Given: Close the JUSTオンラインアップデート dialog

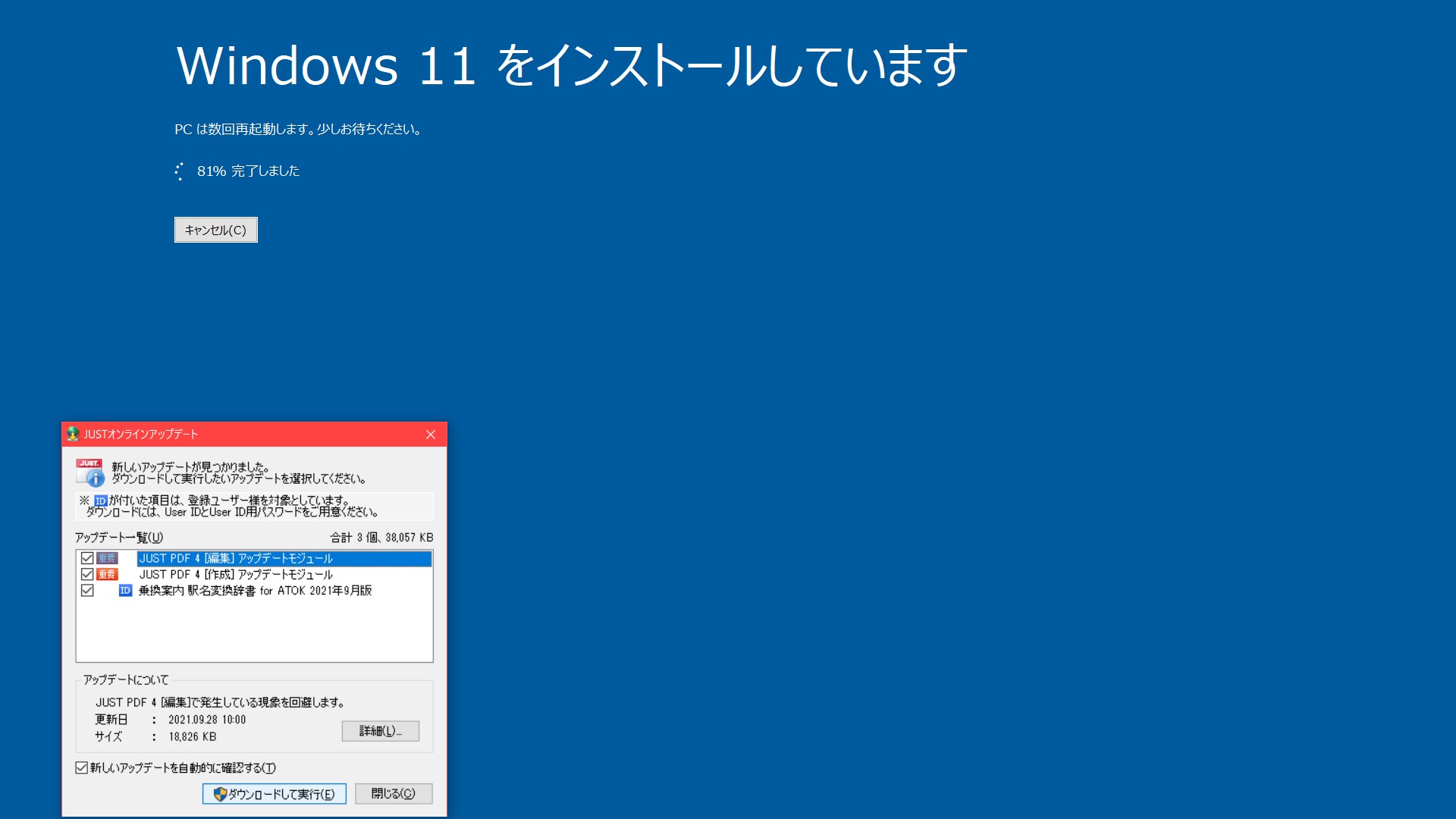Looking at the screenshot, I should click(430, 435).
